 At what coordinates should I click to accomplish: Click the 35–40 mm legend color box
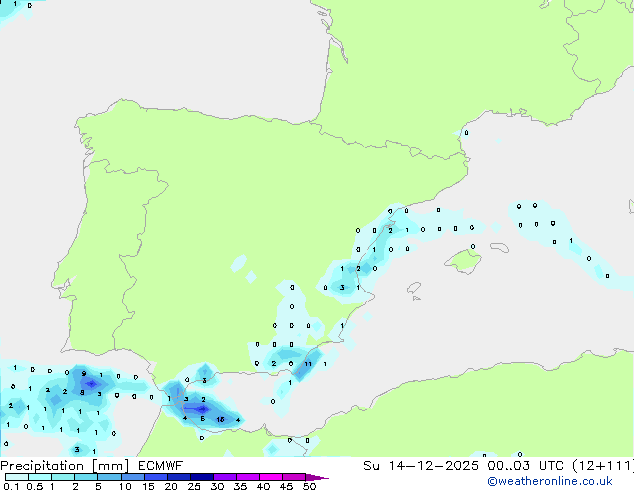(x=247, y=477)
